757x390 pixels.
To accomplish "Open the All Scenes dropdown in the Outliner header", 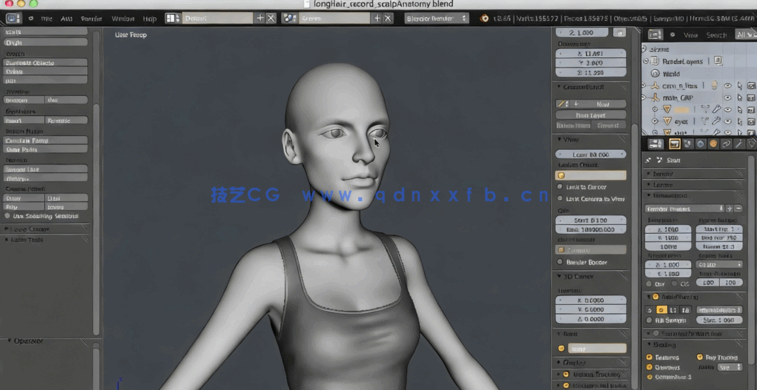I will click(x=746, y=35).
